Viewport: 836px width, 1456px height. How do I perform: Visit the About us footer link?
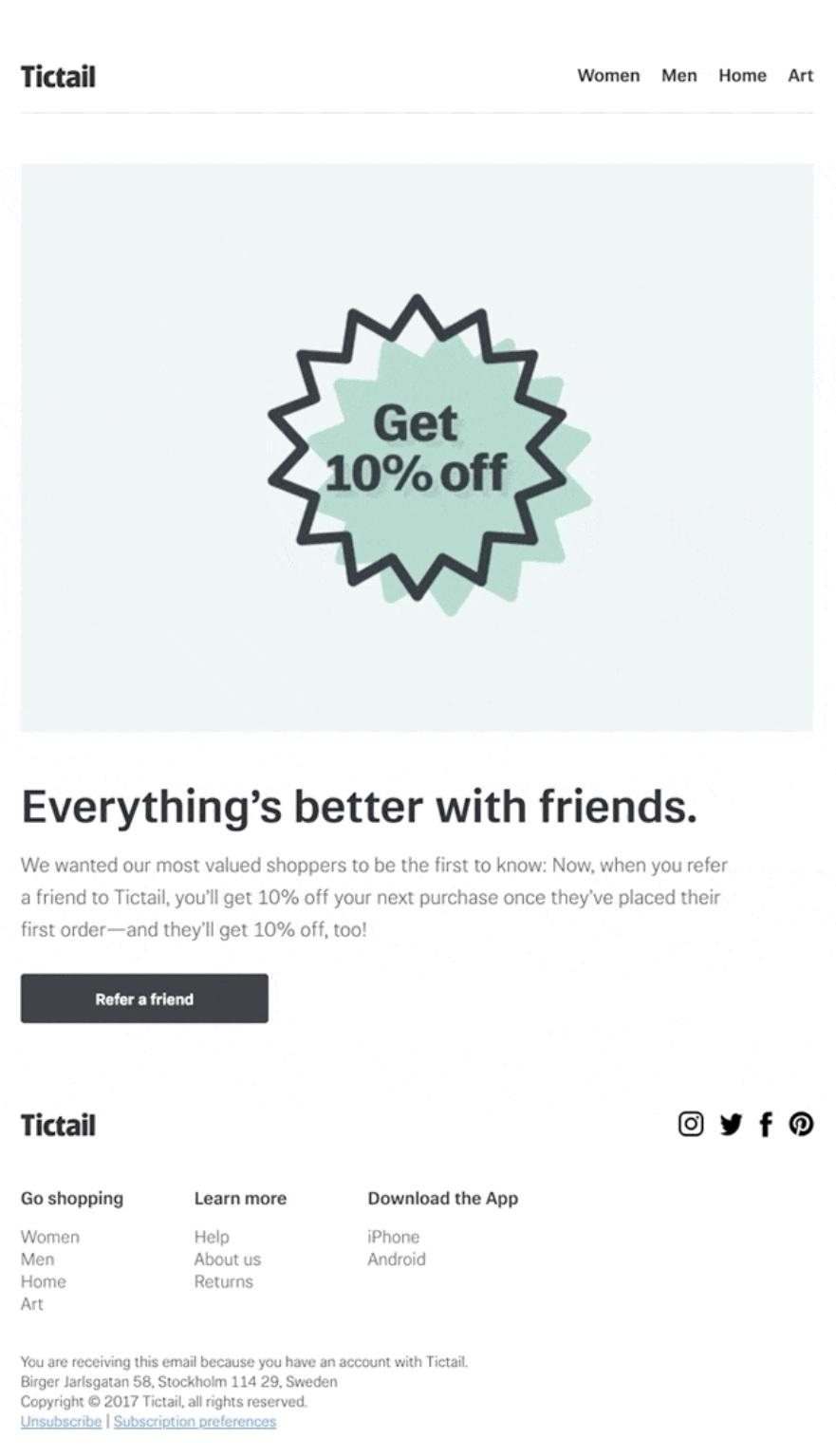(227, 1260)
